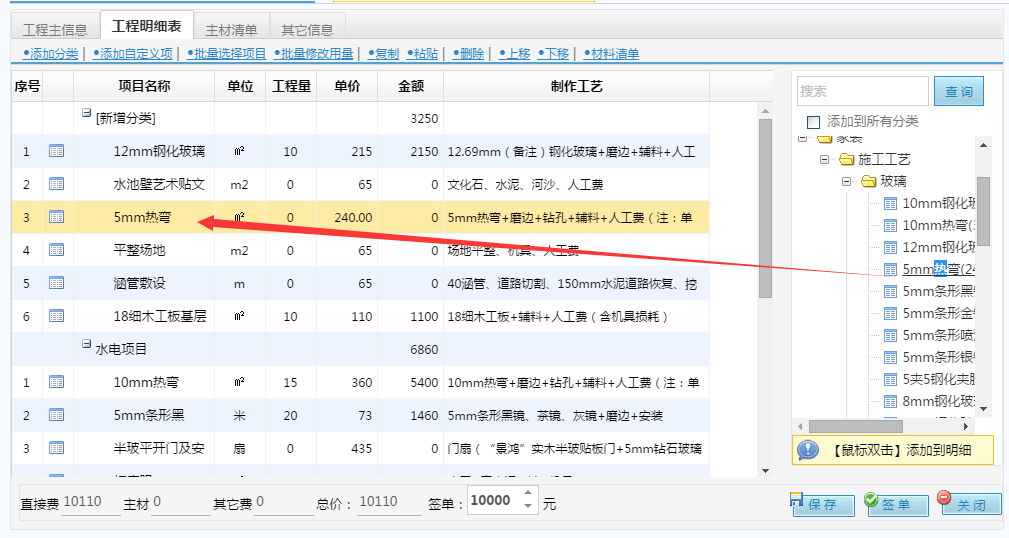Image resolution: width=1009 pixels, height=538 pixels.
Task: Select 12mm钢化 item in the craft tree
Action: click(938, 247)
